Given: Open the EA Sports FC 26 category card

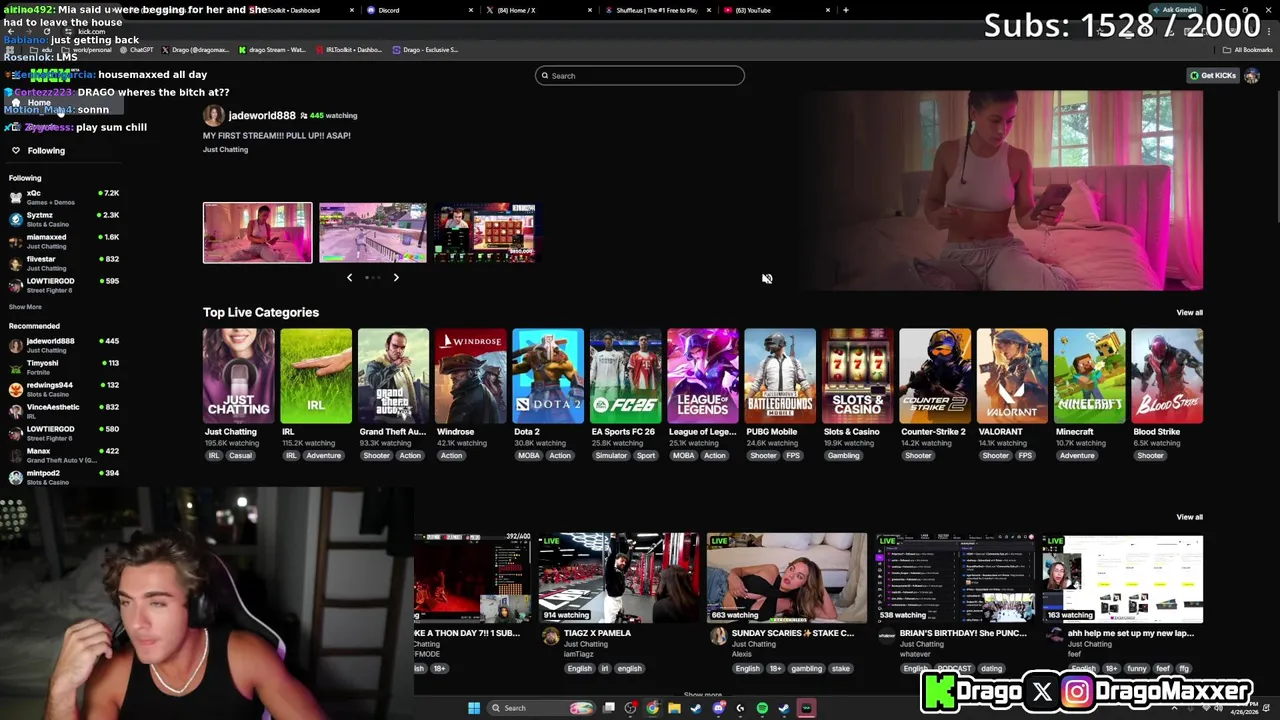Looking at the screenshot, I should 625,375.
